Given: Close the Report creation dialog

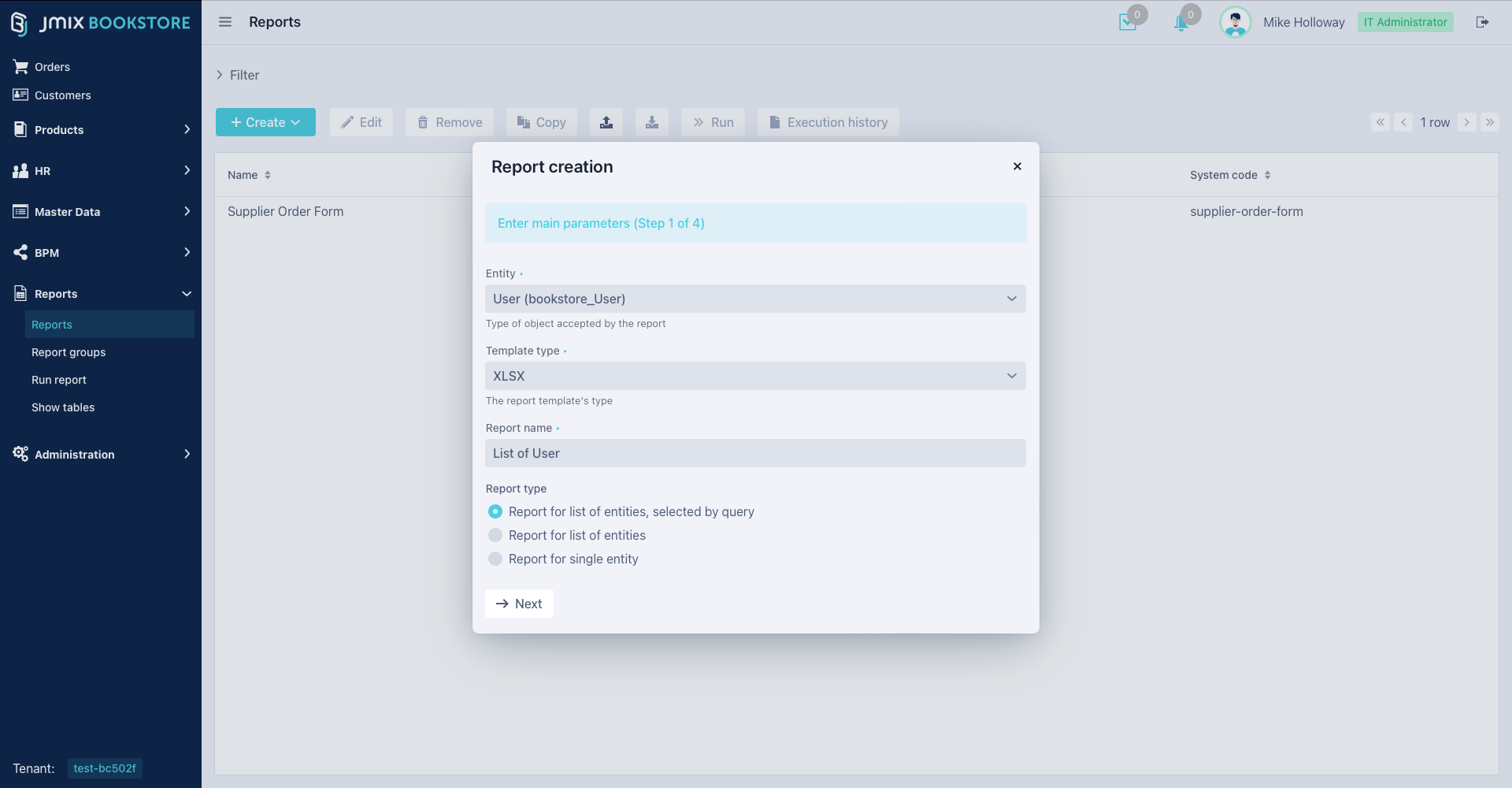Looking at the screenshot, I should (x=1017, y=166).
